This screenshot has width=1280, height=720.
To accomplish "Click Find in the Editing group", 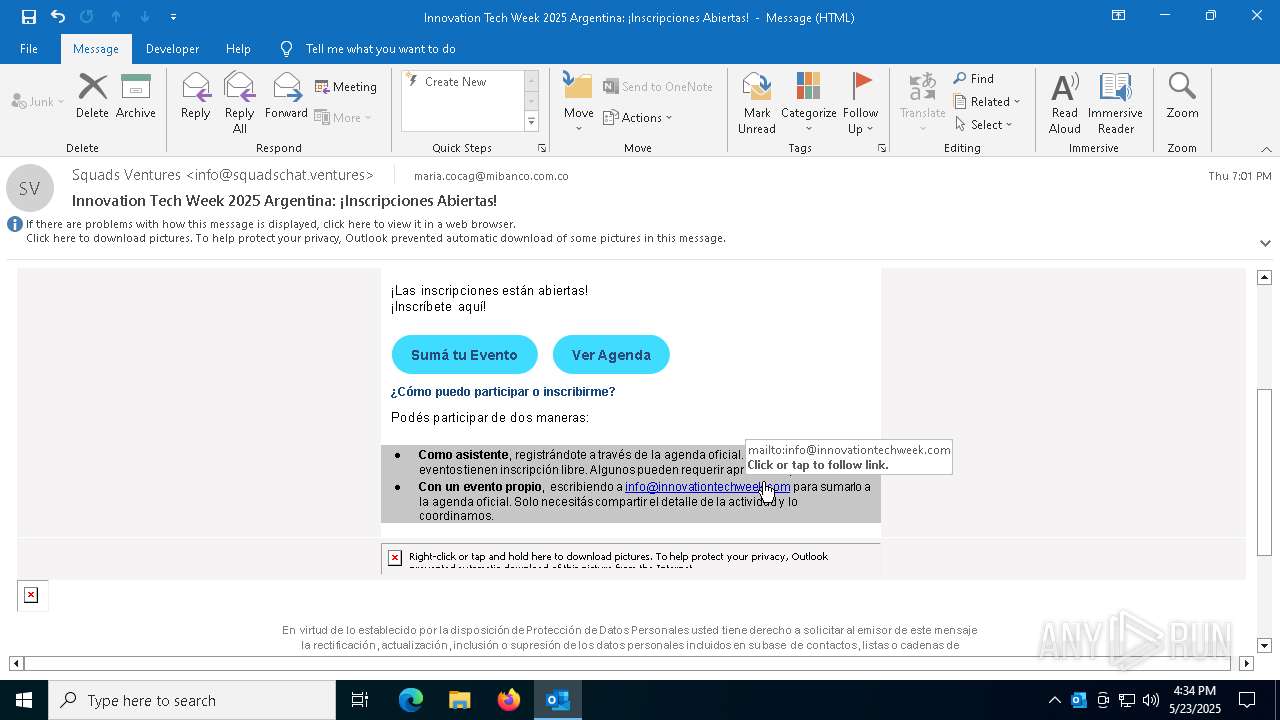I will click(x=973, y=79).
